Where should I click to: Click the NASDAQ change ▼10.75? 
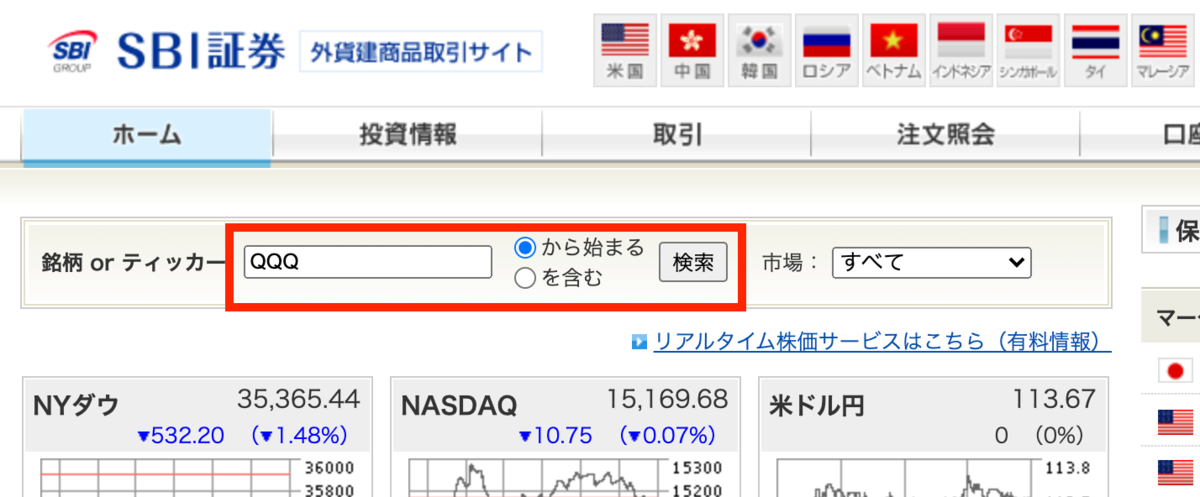(556, 436)
